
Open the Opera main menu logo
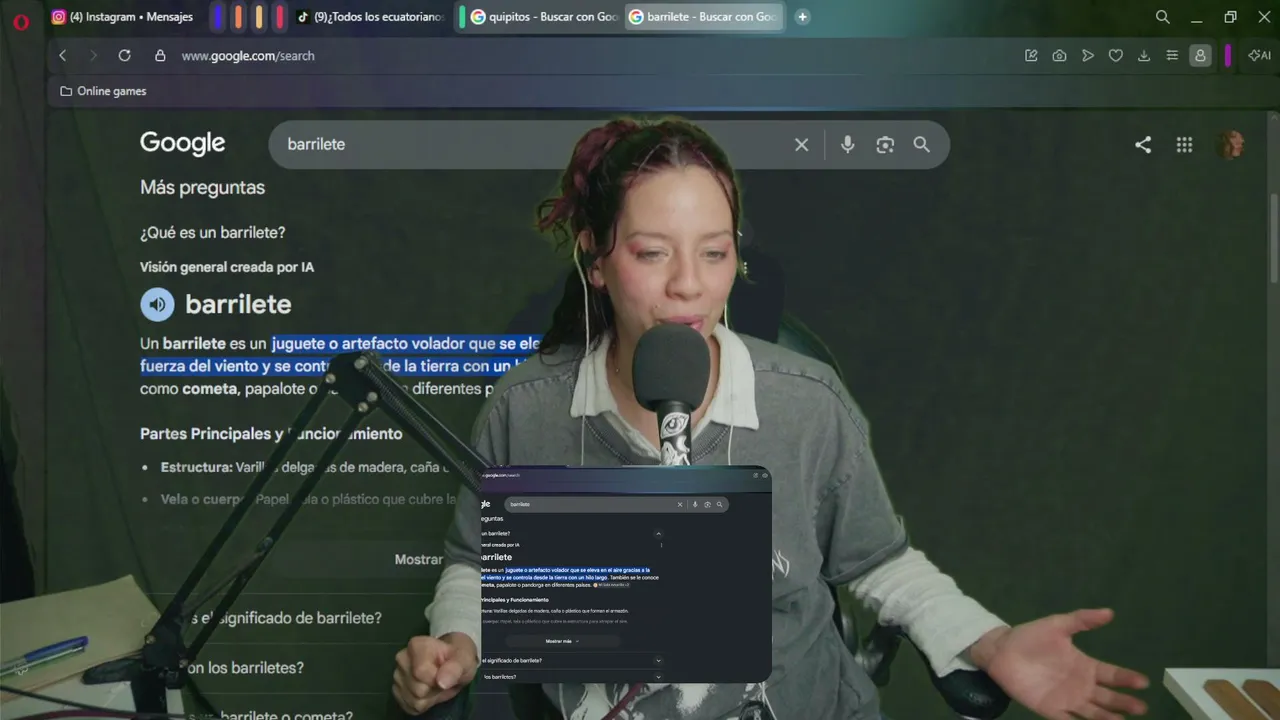point(21,20)
